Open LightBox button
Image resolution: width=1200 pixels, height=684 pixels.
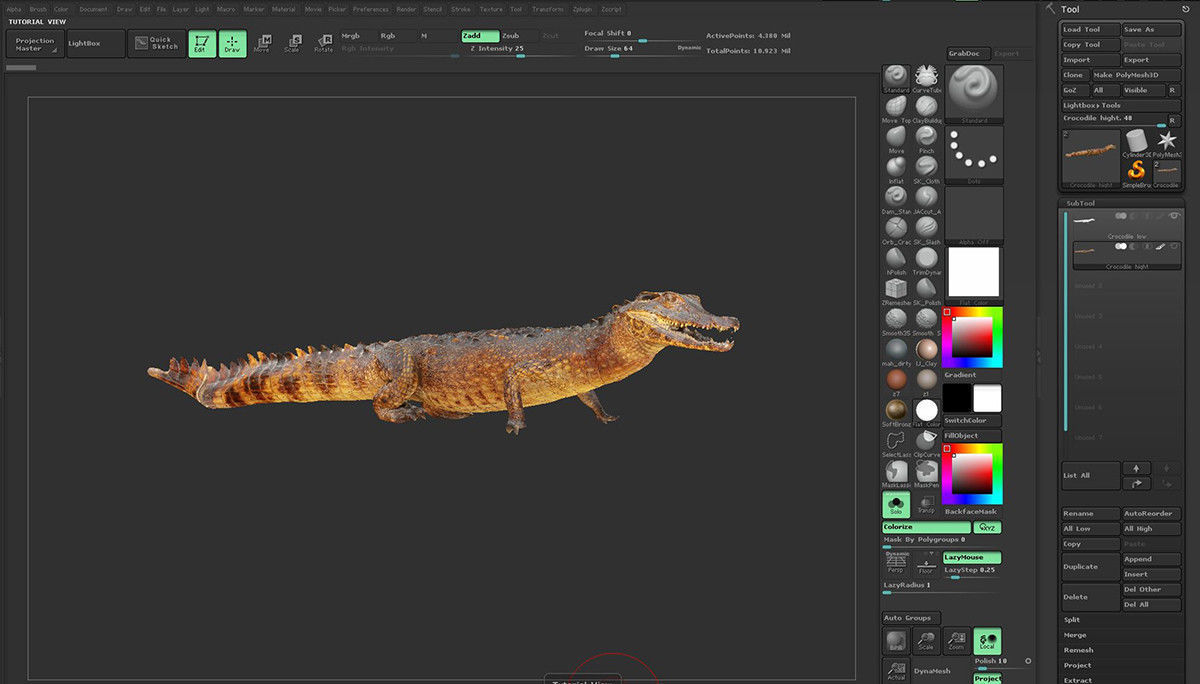point(96,44)
